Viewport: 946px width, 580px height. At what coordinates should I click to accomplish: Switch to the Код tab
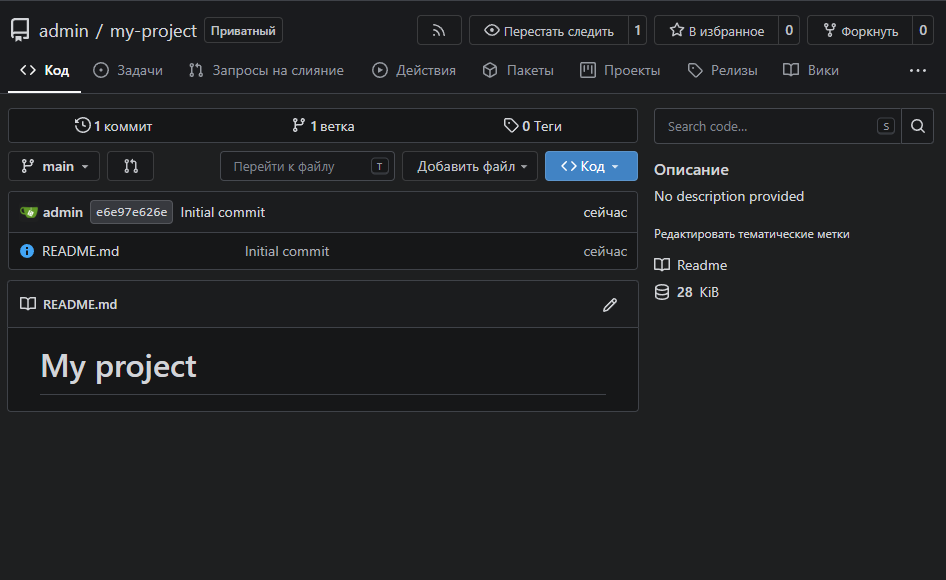pyautogui.click(x=45, y=71)
